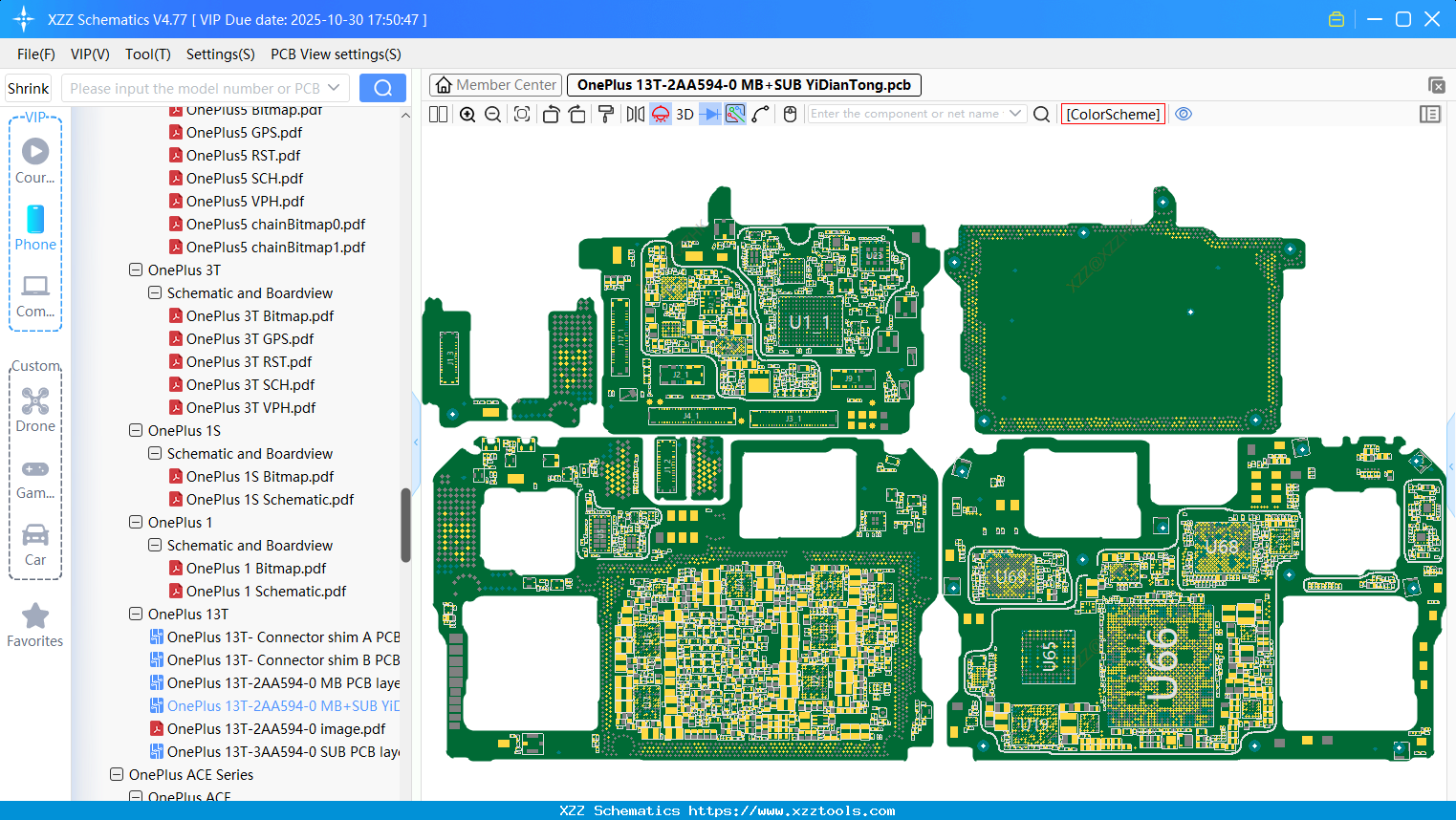Toggle the diode mode toolbar button
This screenshot has height=820, width=1456.
click(x=709, y=115)
